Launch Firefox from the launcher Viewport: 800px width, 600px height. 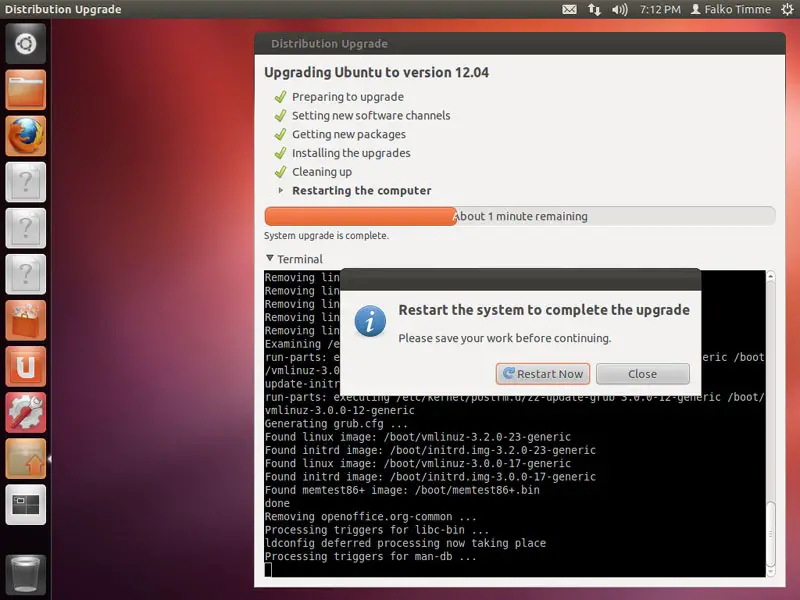[26, 136]
